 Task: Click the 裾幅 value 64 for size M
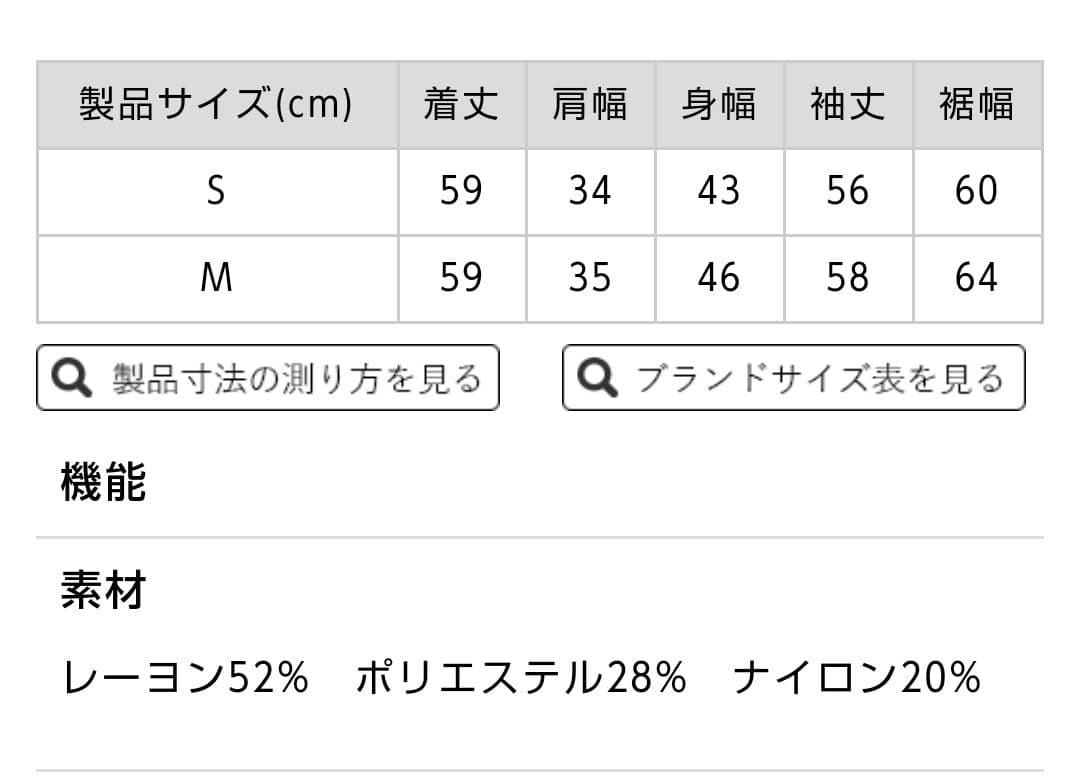tap(978, 278)
